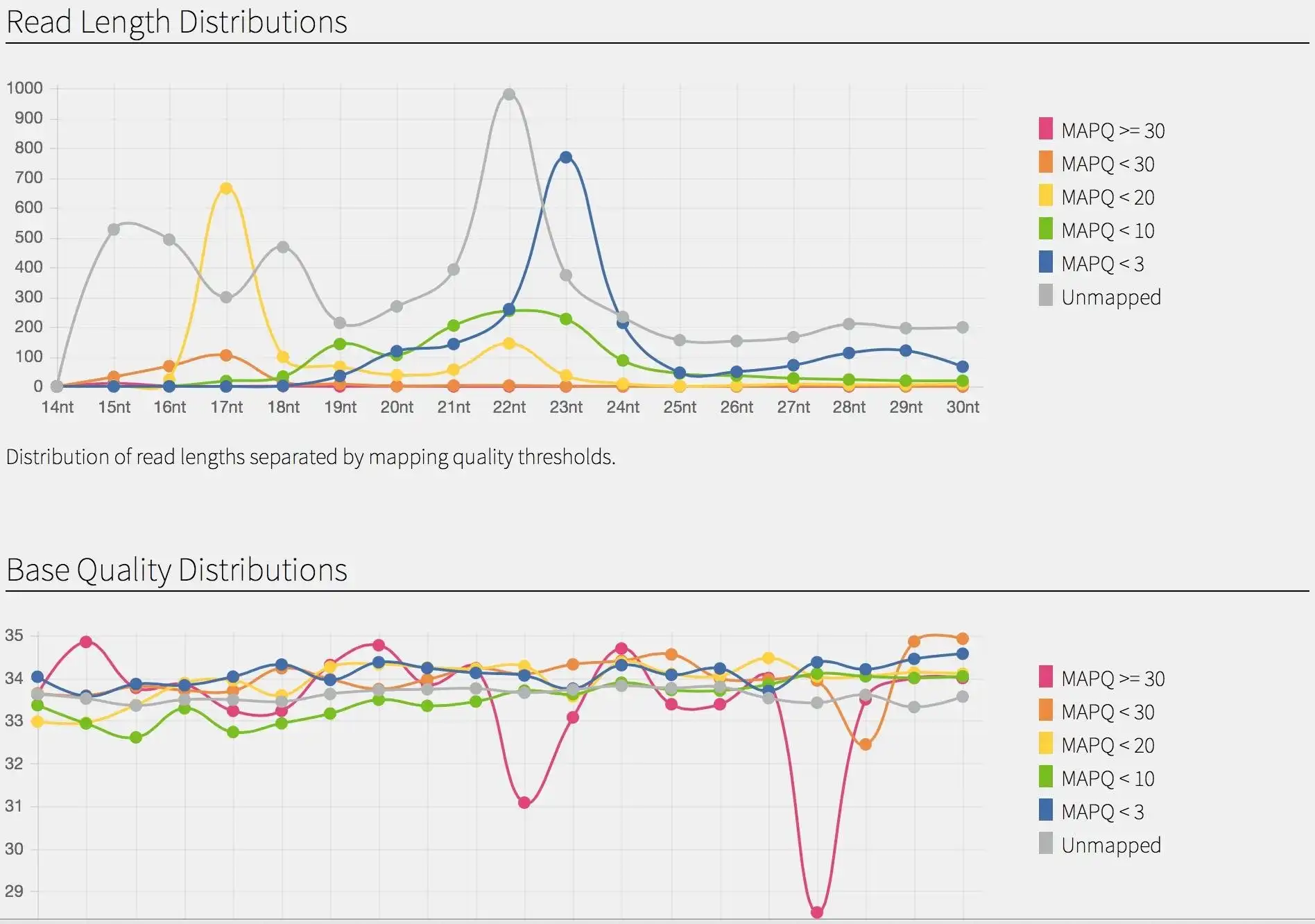The height and width of the screenshot is (924, 1315).
Task: Click orange MAPQ < 30 swatch in Read Length legend
Action: [1046, 162]
